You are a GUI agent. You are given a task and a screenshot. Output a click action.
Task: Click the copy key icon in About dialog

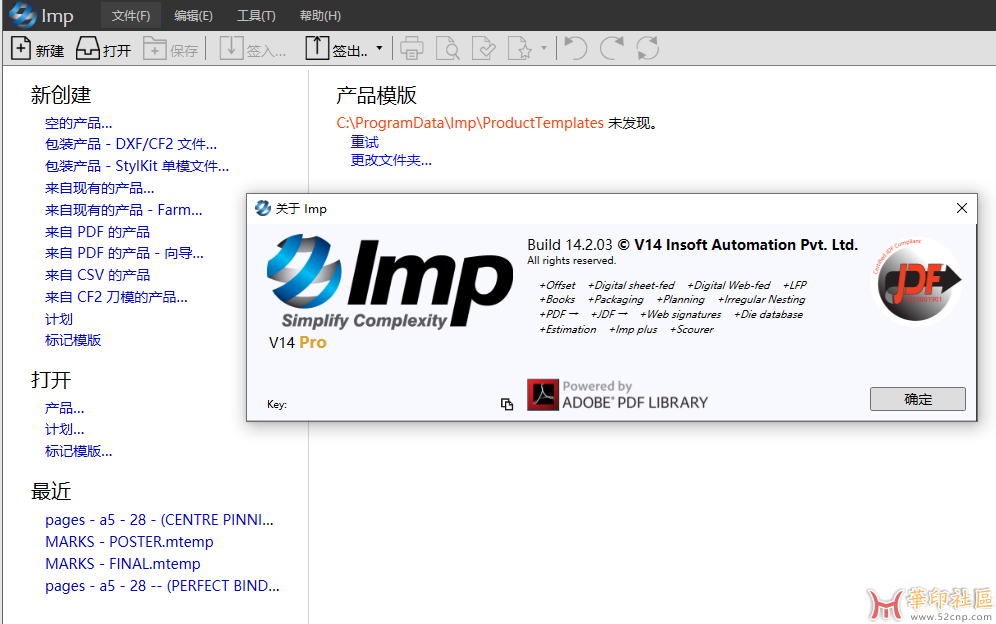point(506,404)
